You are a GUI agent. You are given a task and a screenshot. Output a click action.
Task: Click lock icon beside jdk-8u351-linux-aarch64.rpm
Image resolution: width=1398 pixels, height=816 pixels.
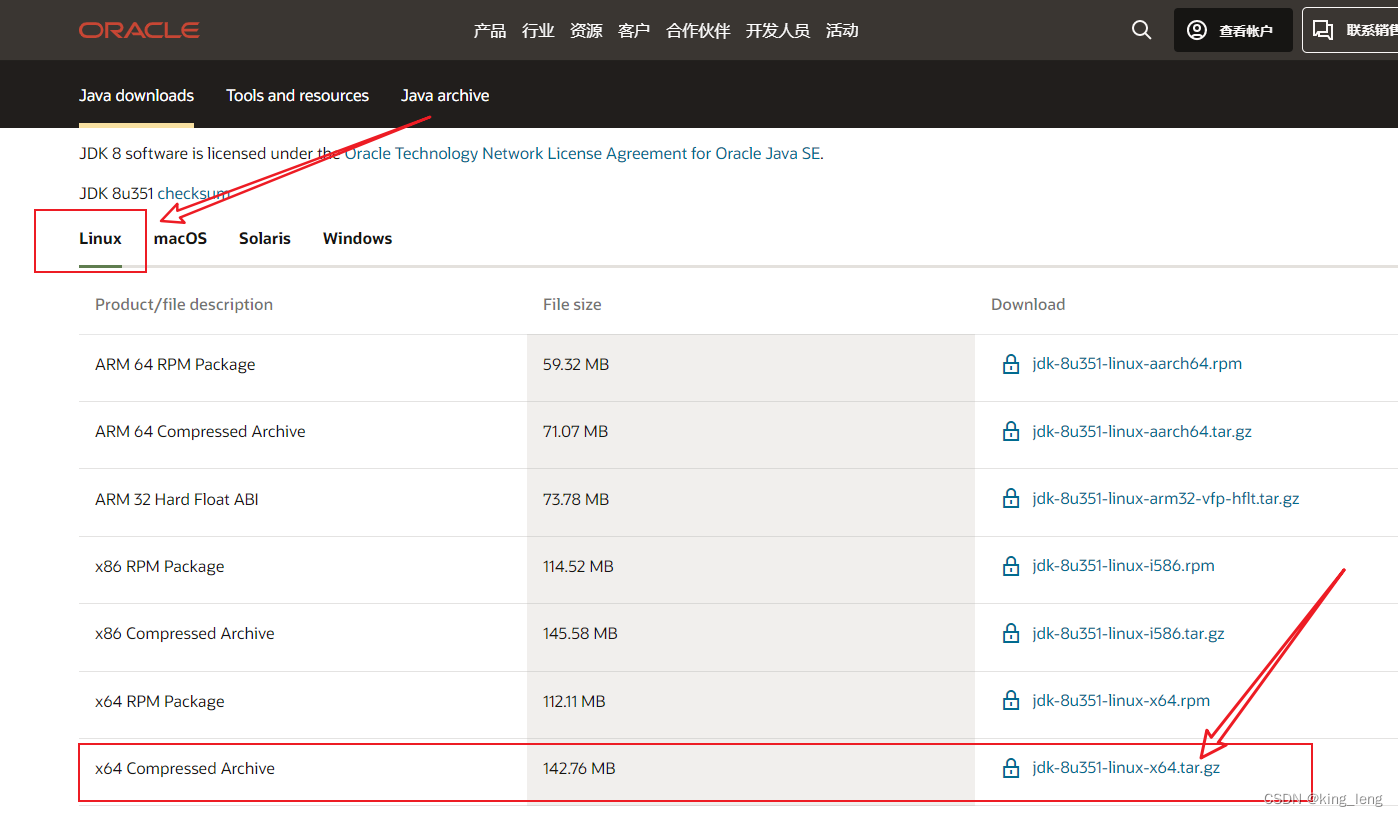pos(1011,364)
